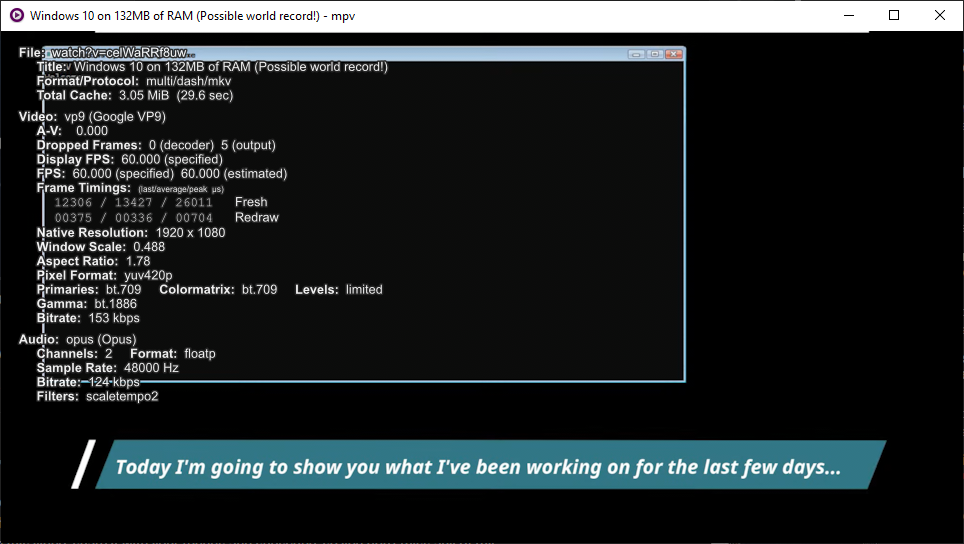Click the 'Sample Rate: 48000 Hz' line
Image resolution: width=964 pixels, height=544 pixels.
pyautogui.click(x=108, y=368)
